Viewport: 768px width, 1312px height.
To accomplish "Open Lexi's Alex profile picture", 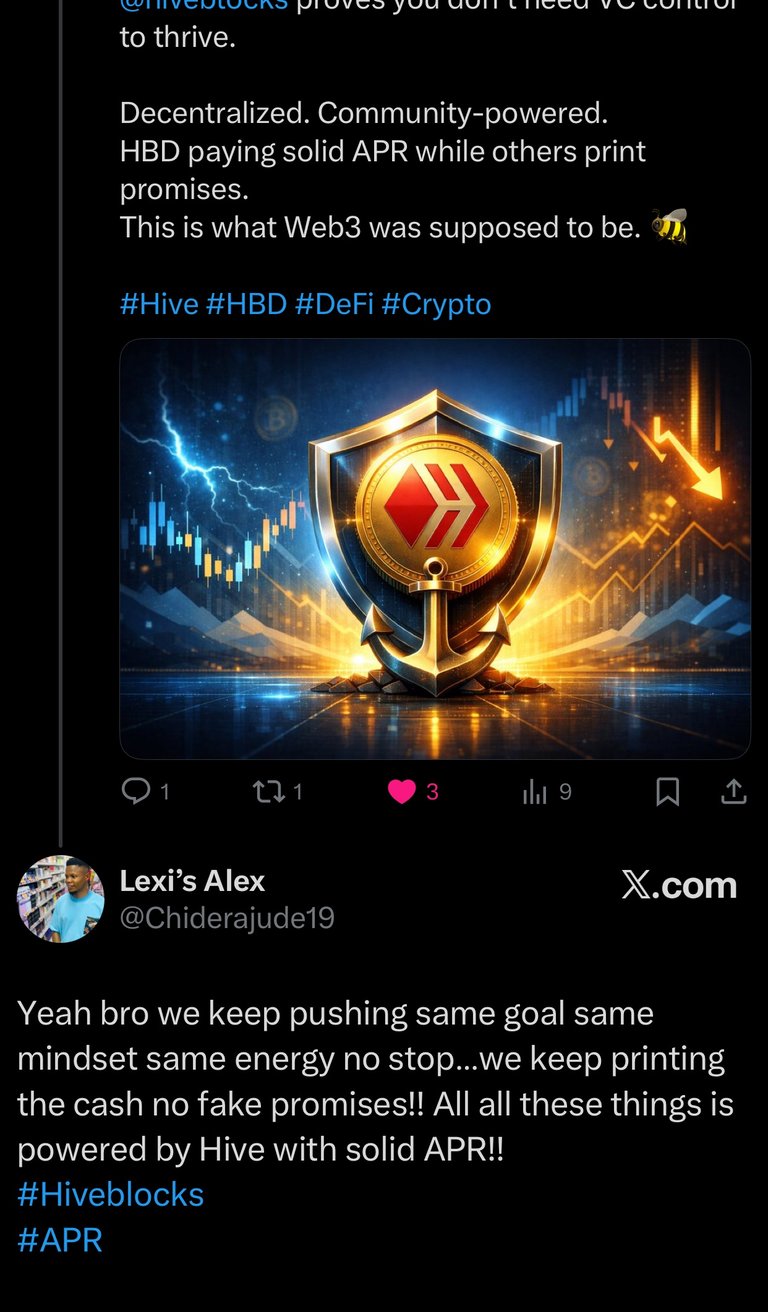I will (61, 899).
